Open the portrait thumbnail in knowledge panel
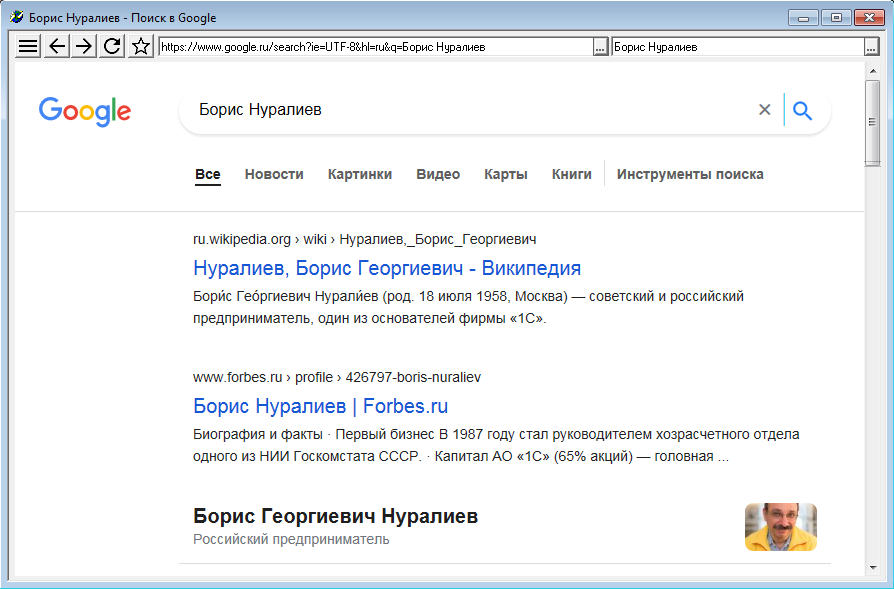The image size is (894, 589). pos(781,527)
